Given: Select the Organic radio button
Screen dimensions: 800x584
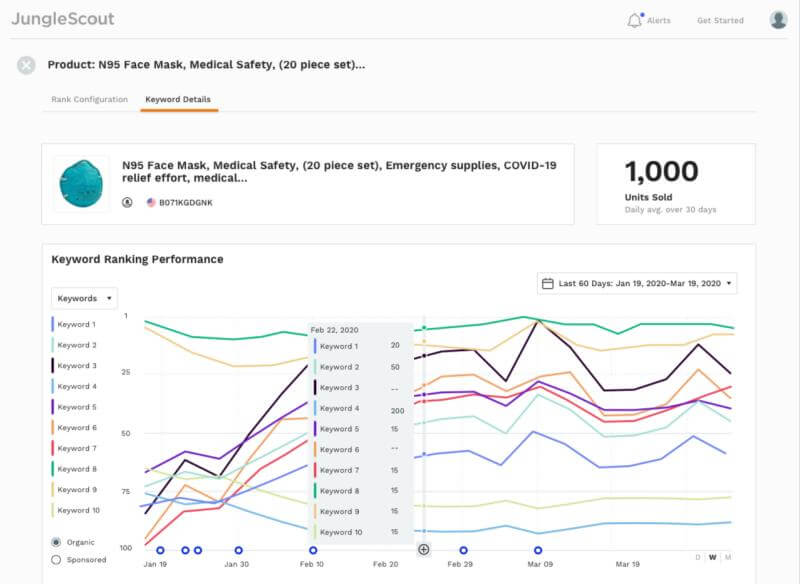Looking at the screenshot, I should (x=56, y=542).
